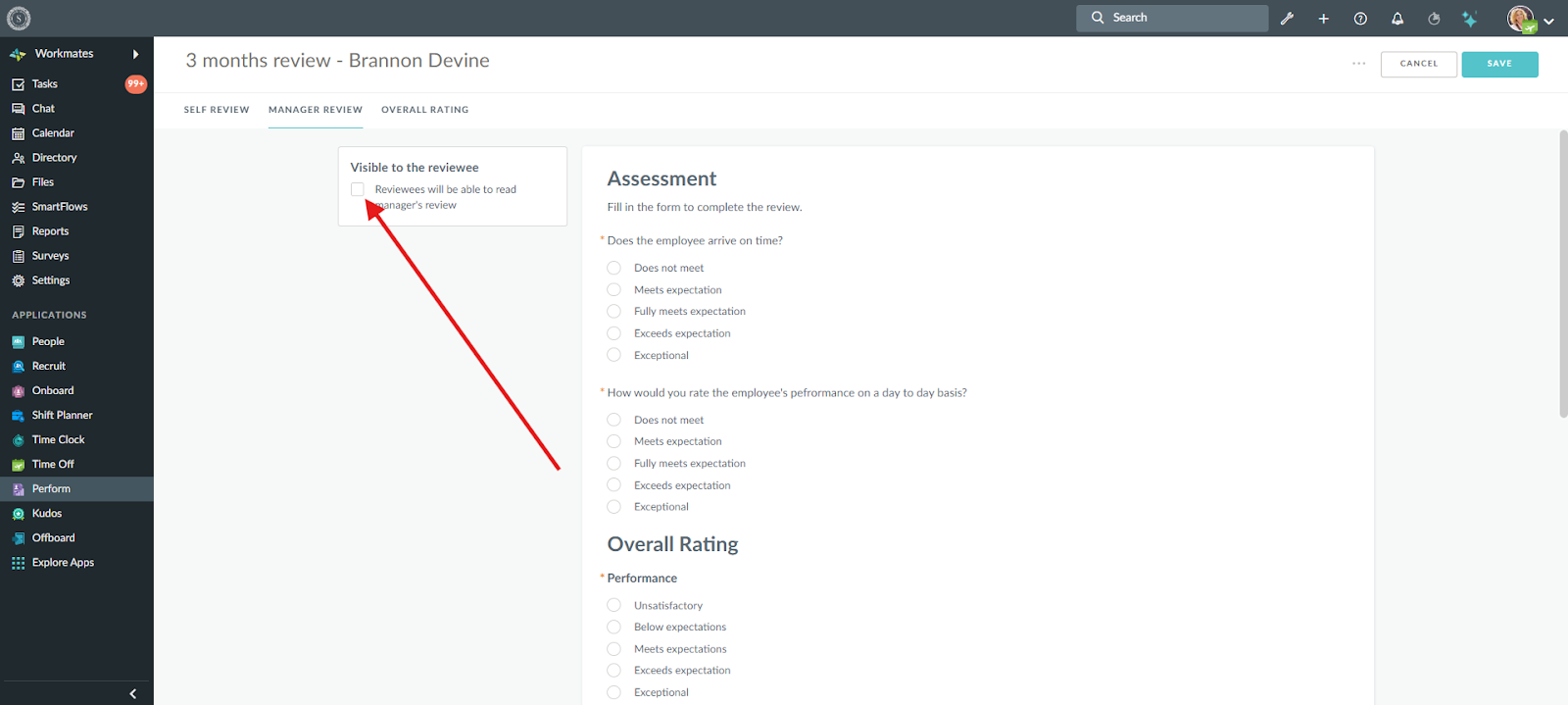The height and width of the screenshot is (705, 1568).
Task: Open the Perform app in sidebar
Action: (51, 489)
